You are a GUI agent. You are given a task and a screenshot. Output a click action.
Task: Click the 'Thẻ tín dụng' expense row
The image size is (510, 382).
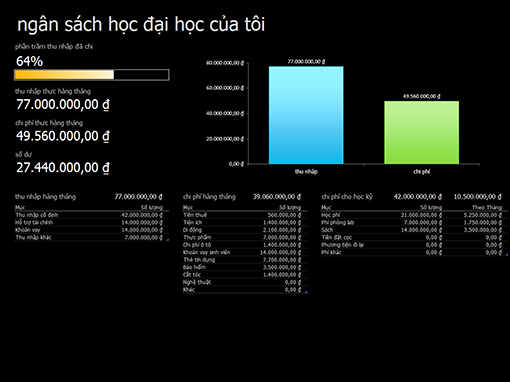click(x=244, y=260)
